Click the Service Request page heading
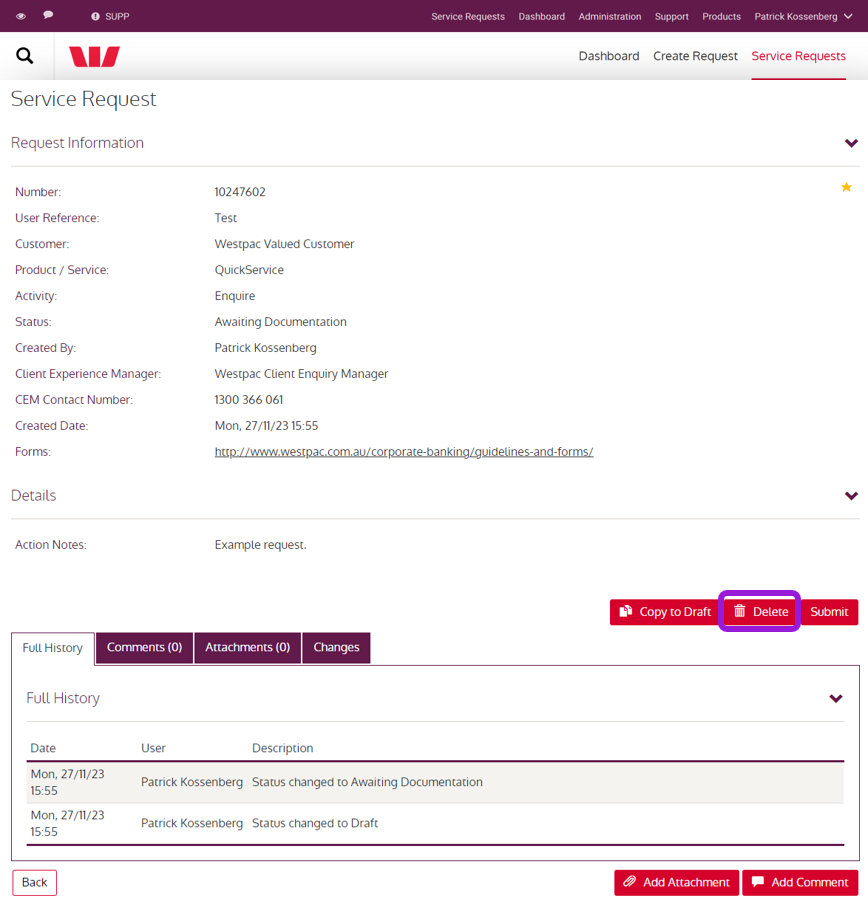 tap(84, 99)
